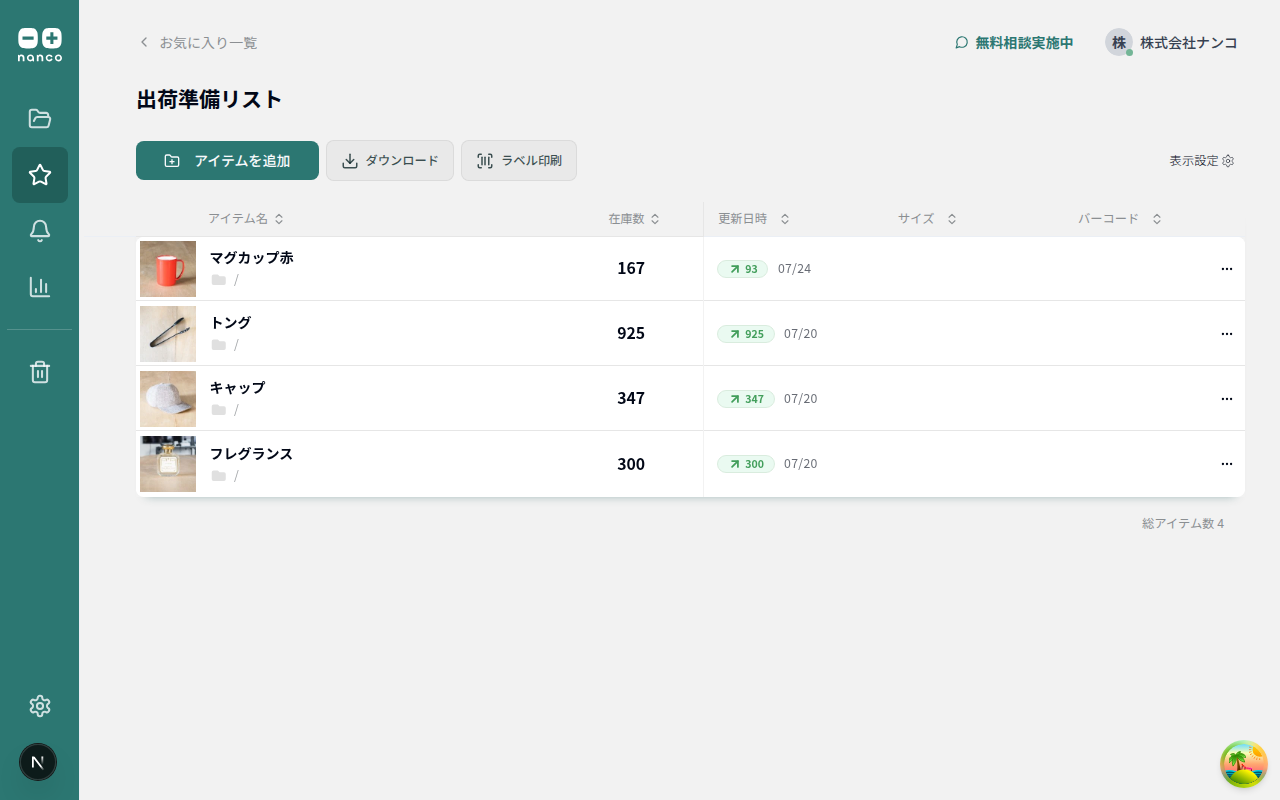Sort by 更新日時 column
Viewport: 1280px width, 800px height.
pos(754,219)
